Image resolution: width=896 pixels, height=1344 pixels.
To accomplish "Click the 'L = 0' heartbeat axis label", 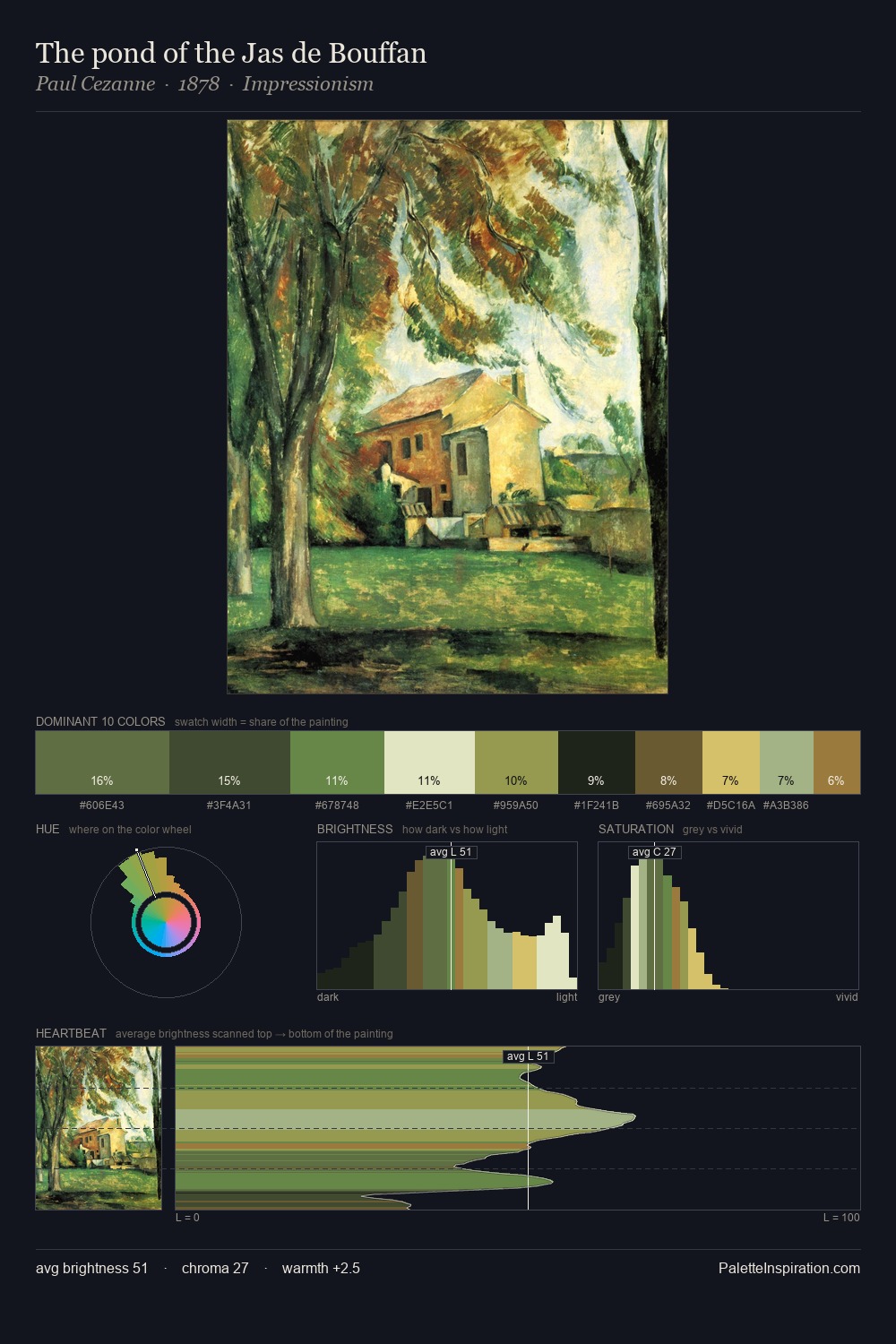I will point(187,1218).
